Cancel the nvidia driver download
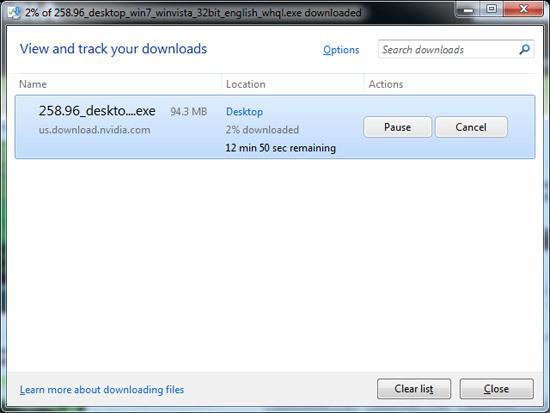Screen dimensions: 550x413 [471, 127]
